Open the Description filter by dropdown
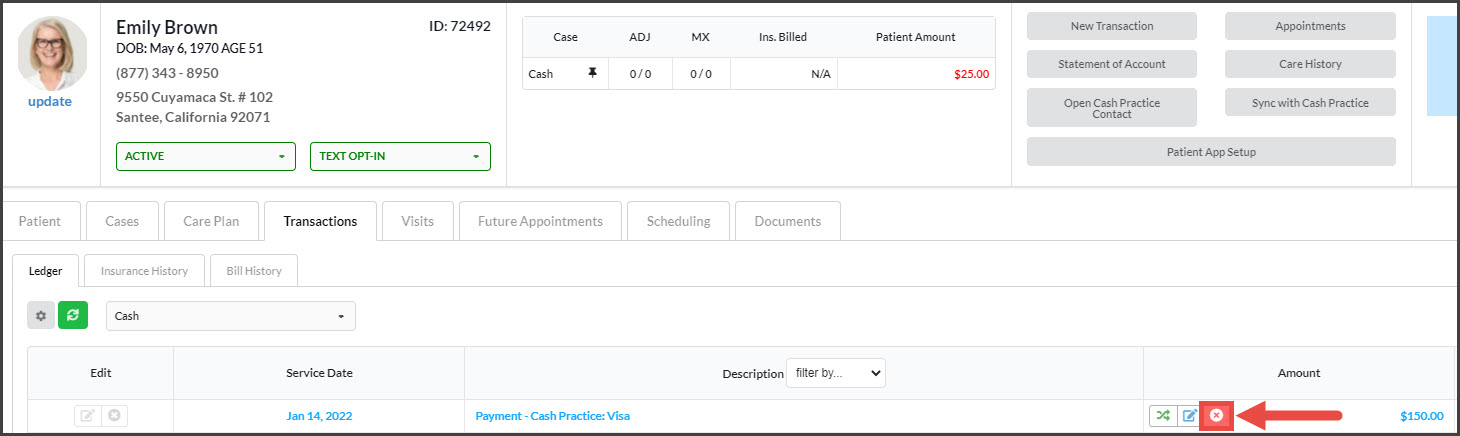Viewport: 1460px width, 436px height. pos(836,373)
